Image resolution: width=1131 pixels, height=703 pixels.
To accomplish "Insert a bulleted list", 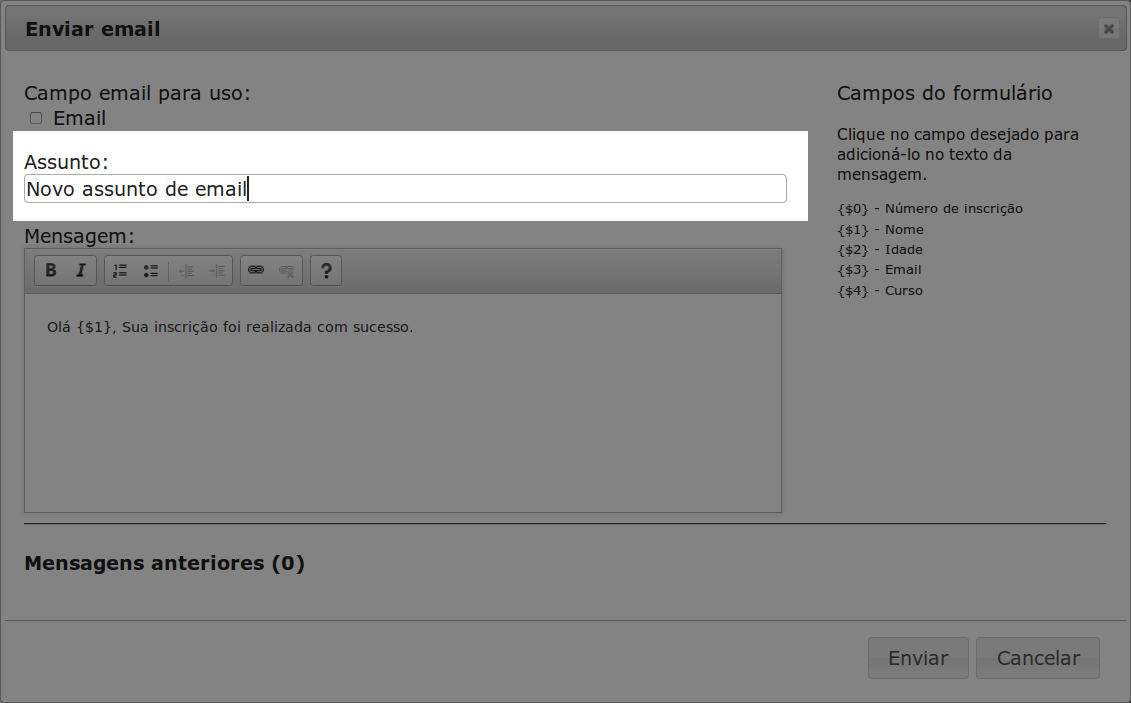I will click(x=151, y=271).
